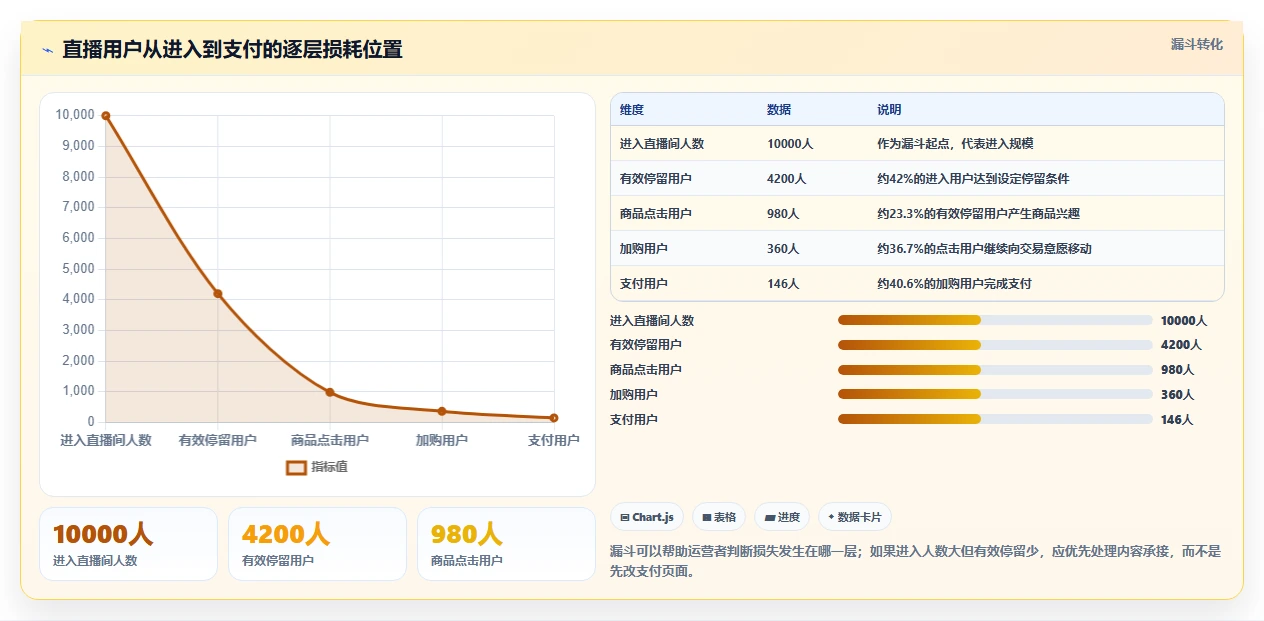Click the lightning icon beside the title
Screen dimensions: 1264x621
pyautogui.click(x=47, y=50)
